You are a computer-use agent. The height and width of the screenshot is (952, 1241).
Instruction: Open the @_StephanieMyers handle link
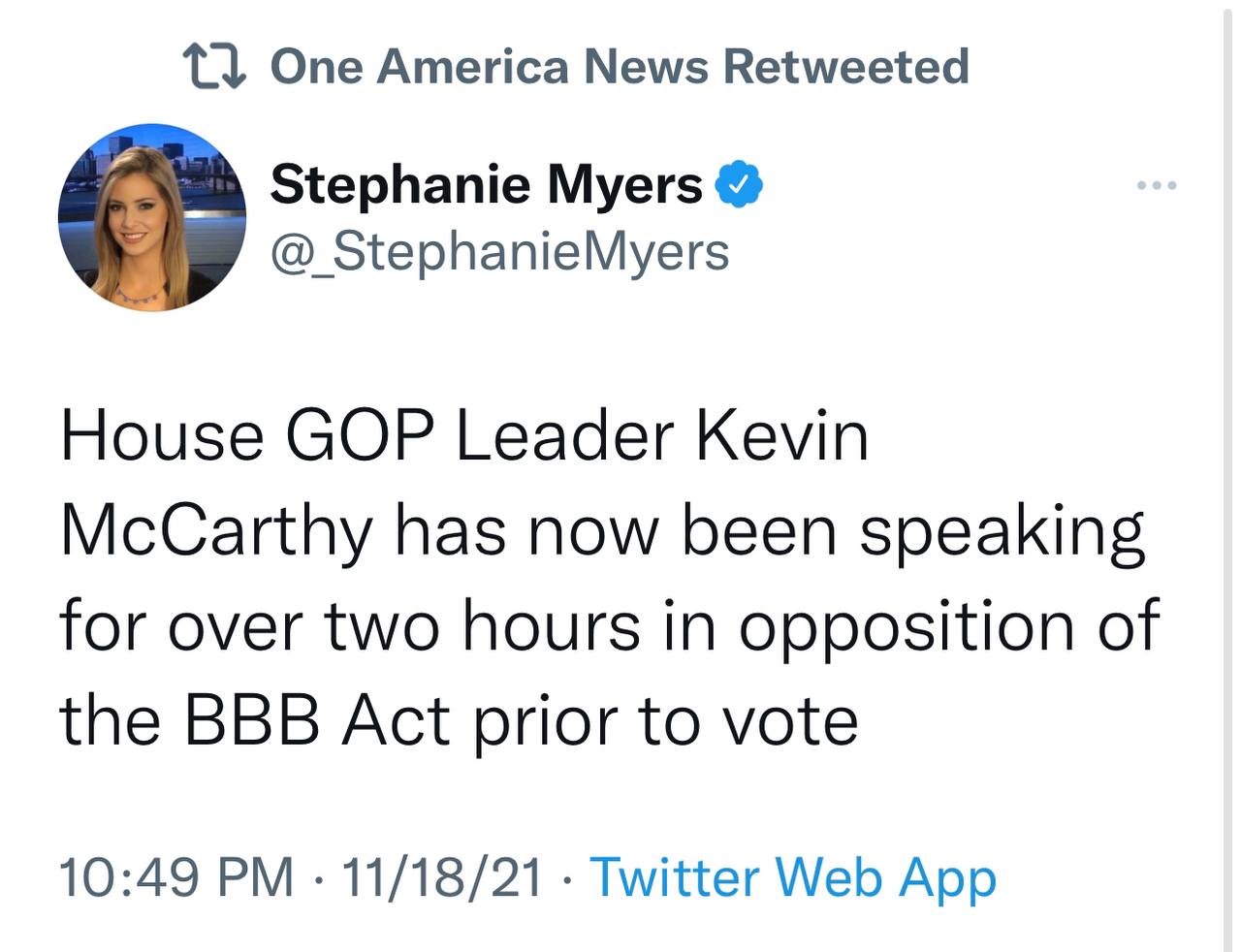[499, 251]
